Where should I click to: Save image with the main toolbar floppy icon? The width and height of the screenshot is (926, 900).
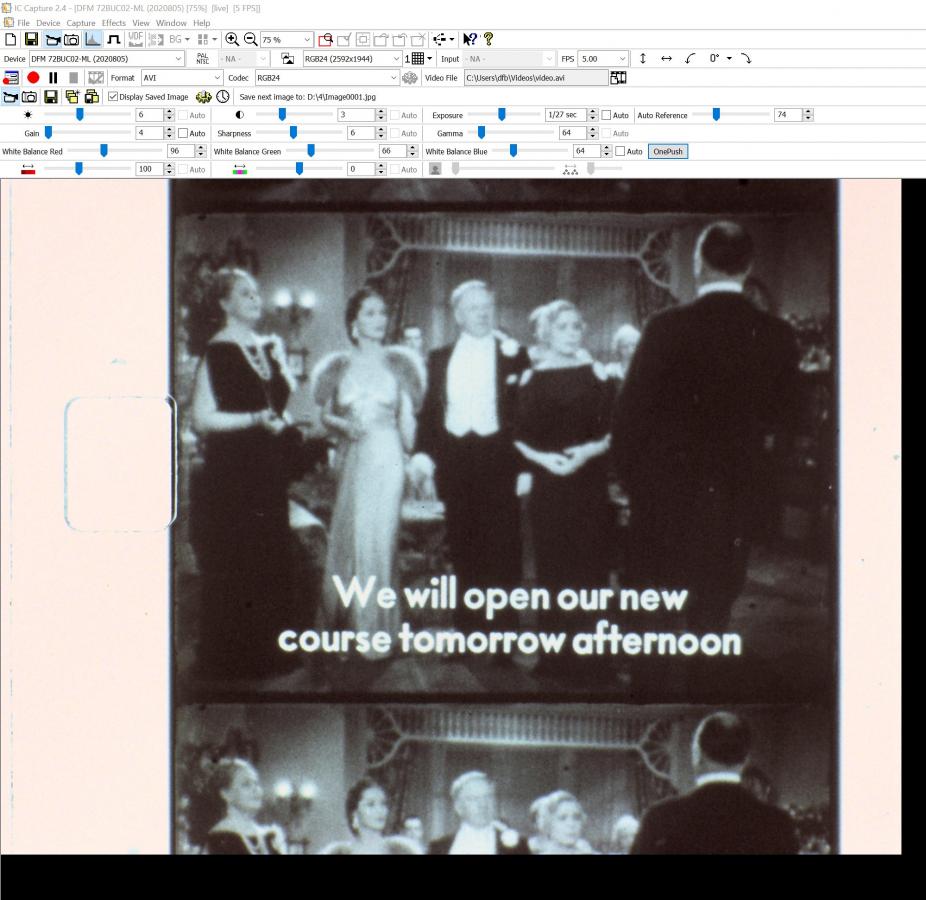pyautogui.click(x=31, y=40)
